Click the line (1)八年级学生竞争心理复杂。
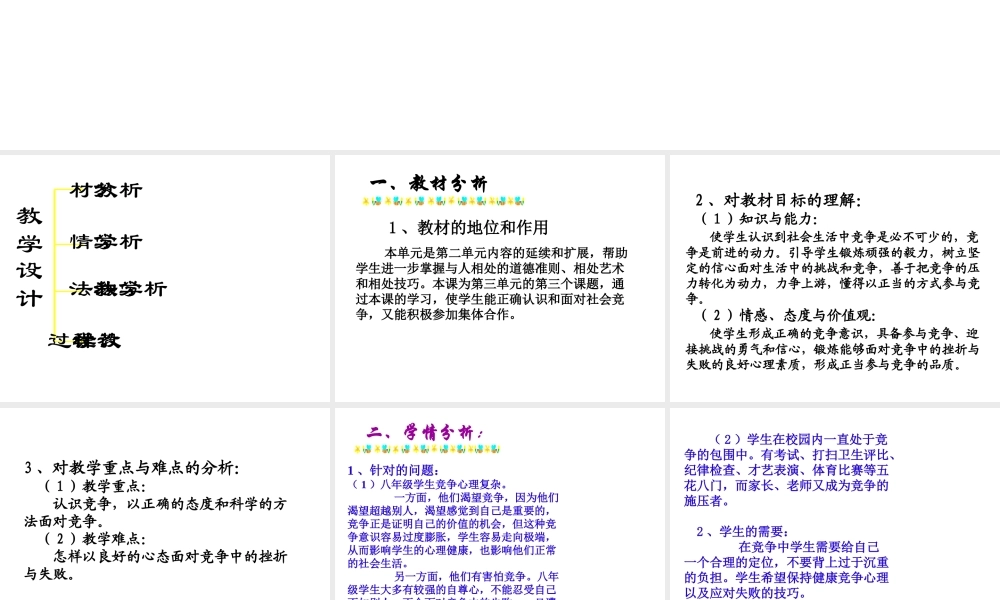The width and height of the screenshot is (1000, 600). tap(431, 484)
